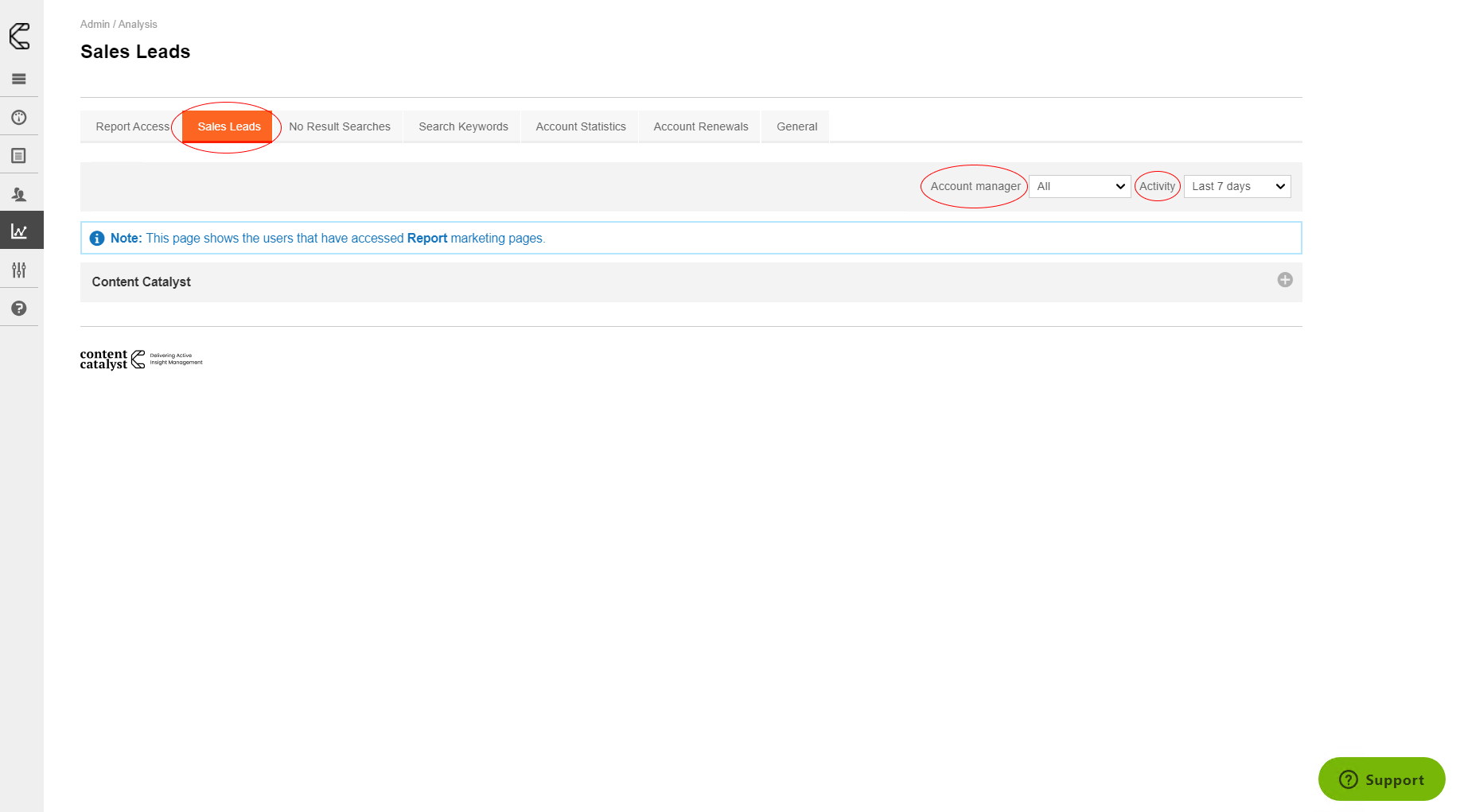
Task: Switch to the General tab
Action: (x=796, y=126)
